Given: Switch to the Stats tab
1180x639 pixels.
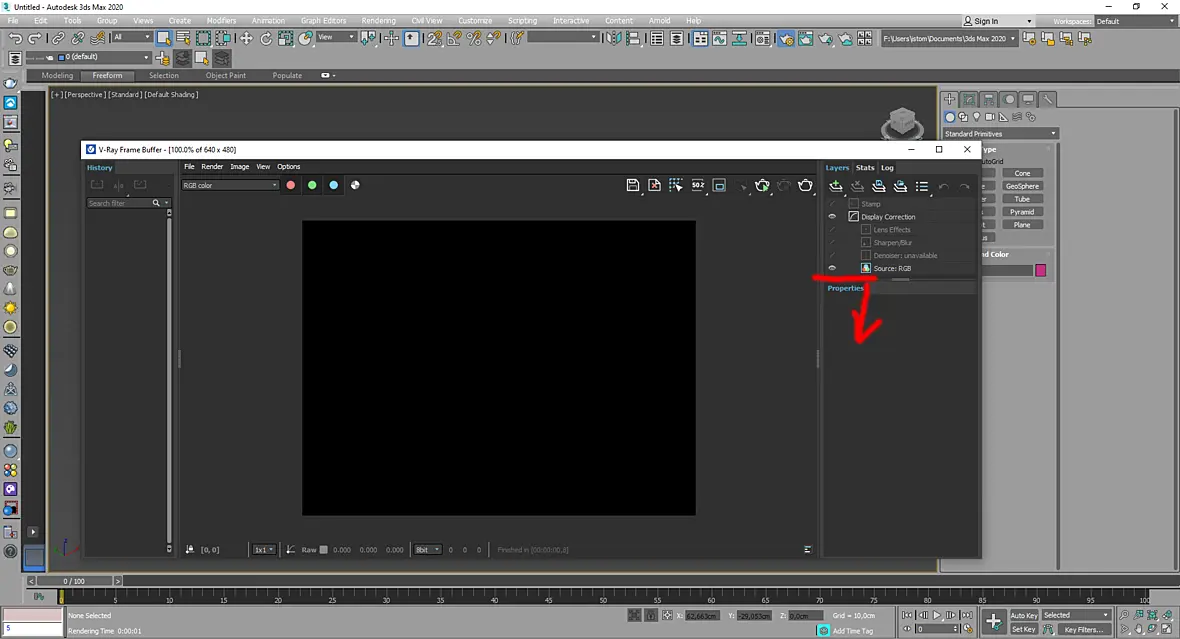Looking at the screenshot, I should (x=865, y=168).
